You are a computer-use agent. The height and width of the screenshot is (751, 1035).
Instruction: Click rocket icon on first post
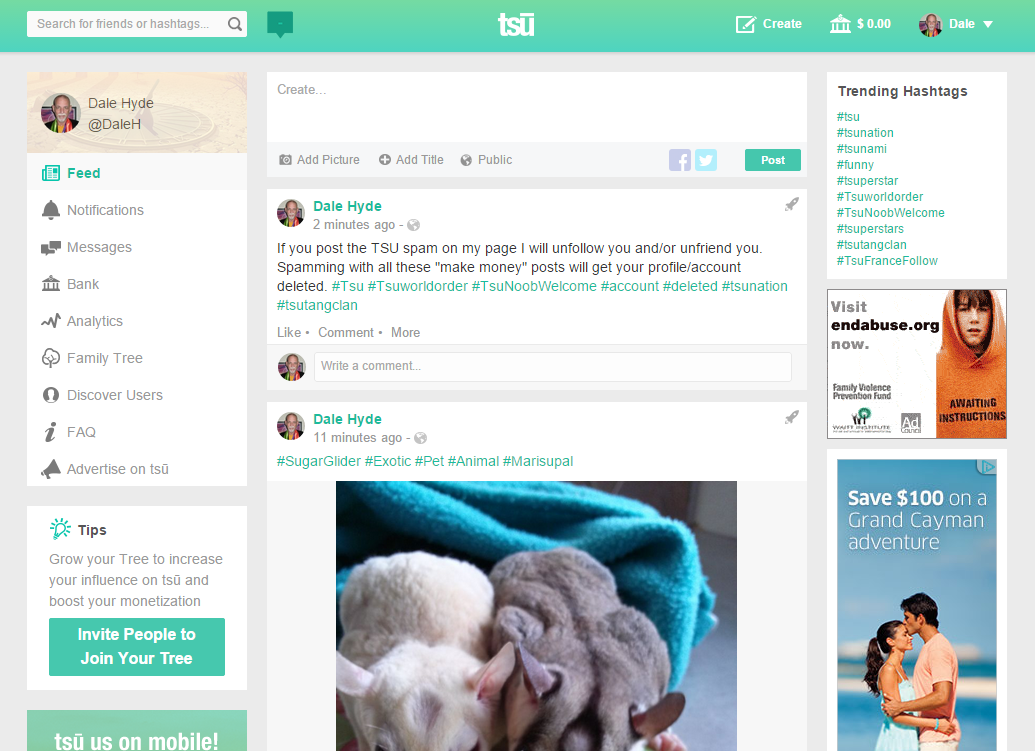791,205
